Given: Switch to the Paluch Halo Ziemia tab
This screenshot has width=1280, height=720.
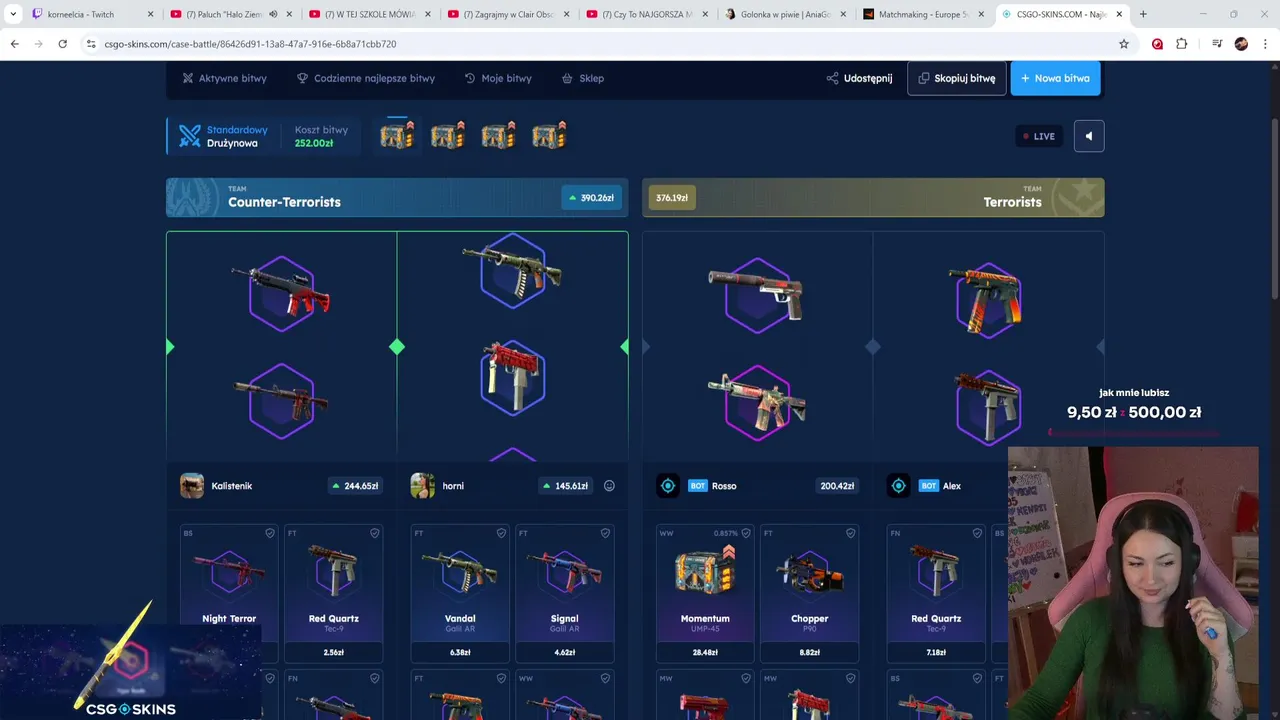Looking at the screenshot, I should coord(230,14).
